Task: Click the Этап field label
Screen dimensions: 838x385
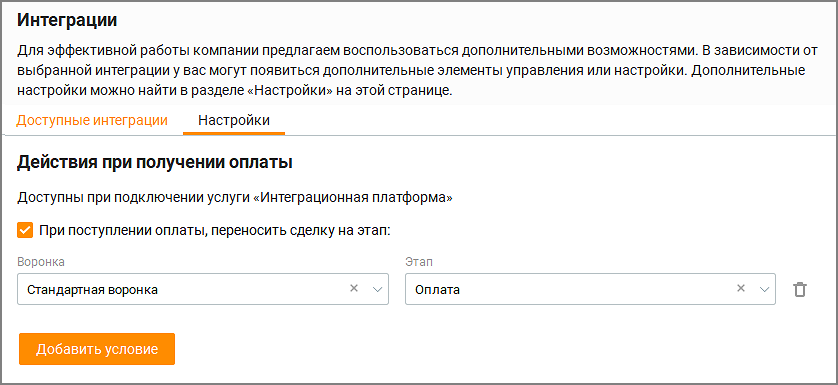Action: (x=419, y=263)
